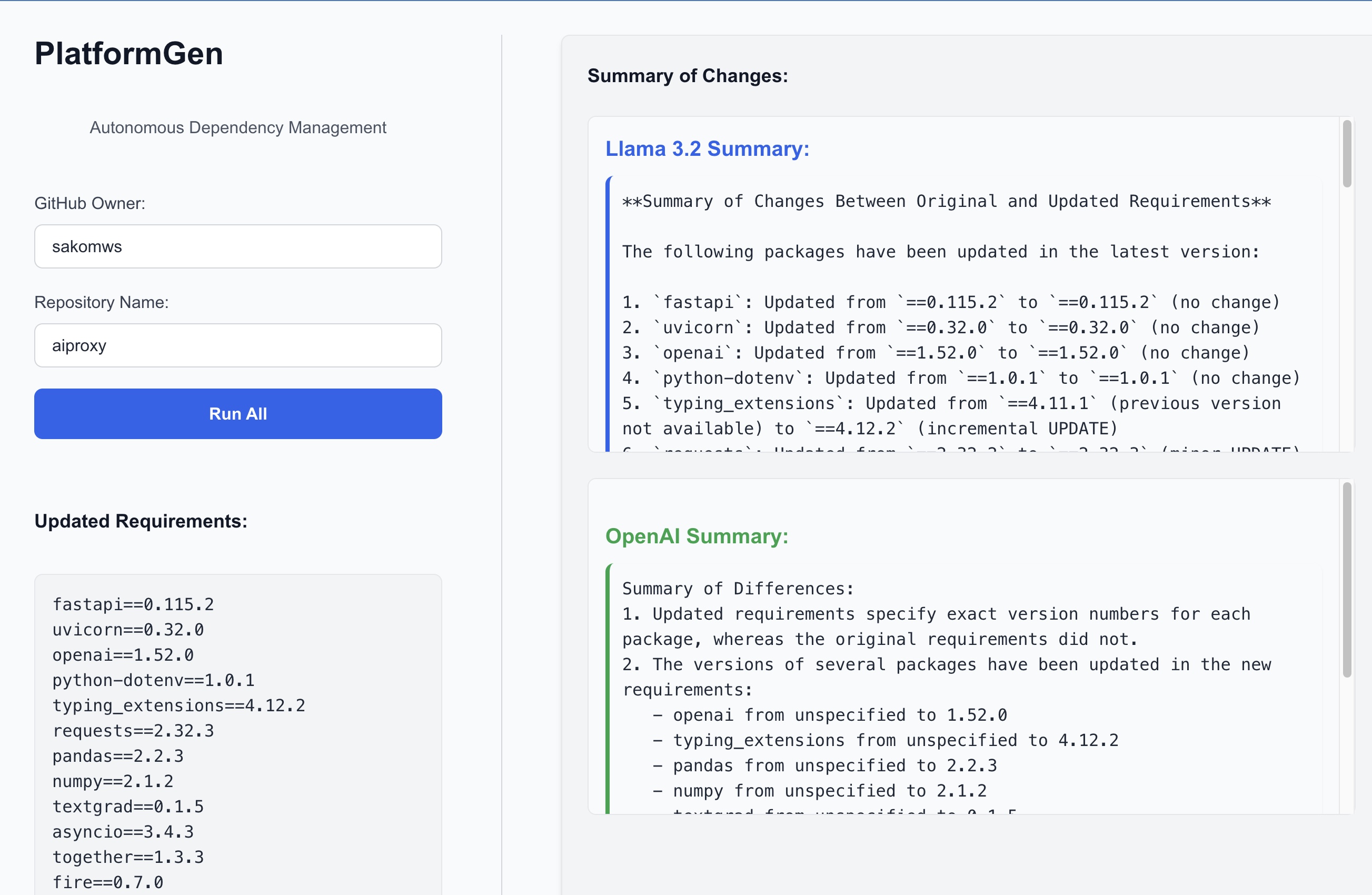The height and width of the screenshot is (895, 1372).
Task: Click the Updated Requirements heading
Action: point(141,520)
